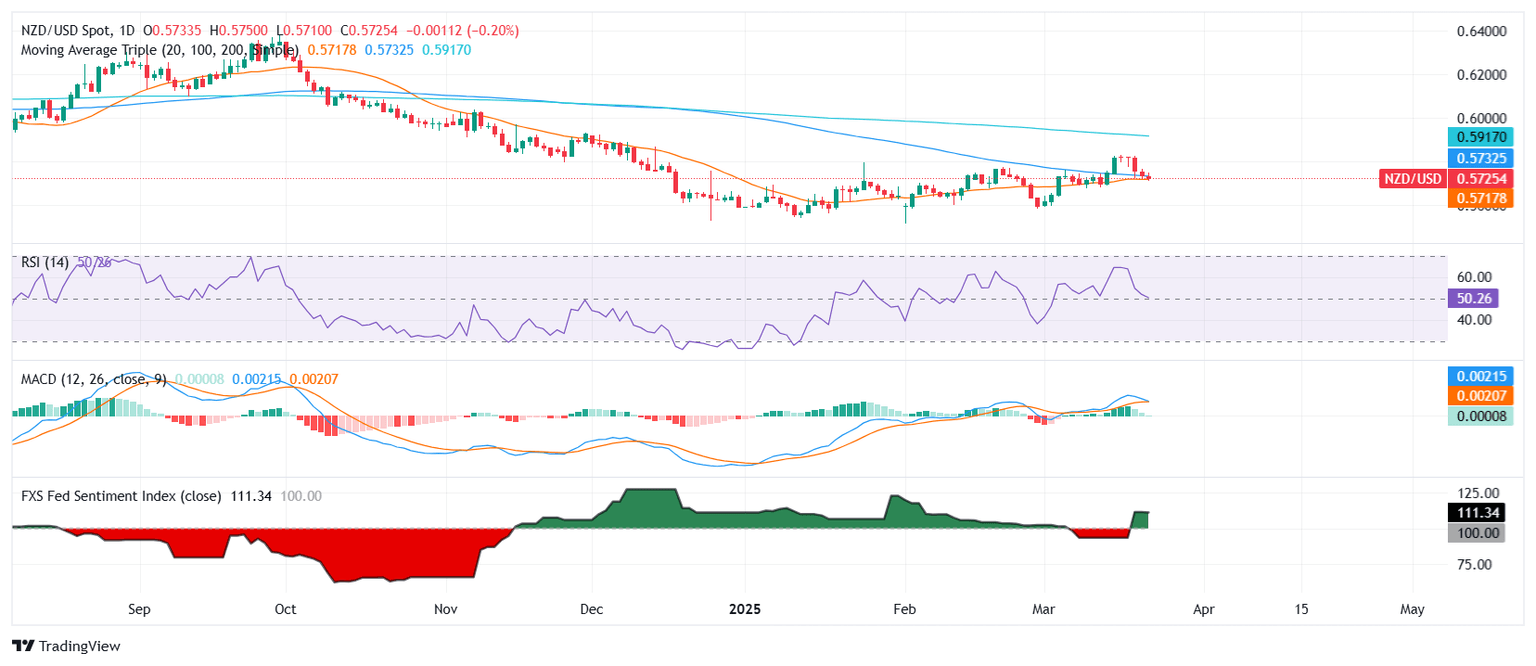Click the 0.00008 histogram value tag

click(1480, 416)
